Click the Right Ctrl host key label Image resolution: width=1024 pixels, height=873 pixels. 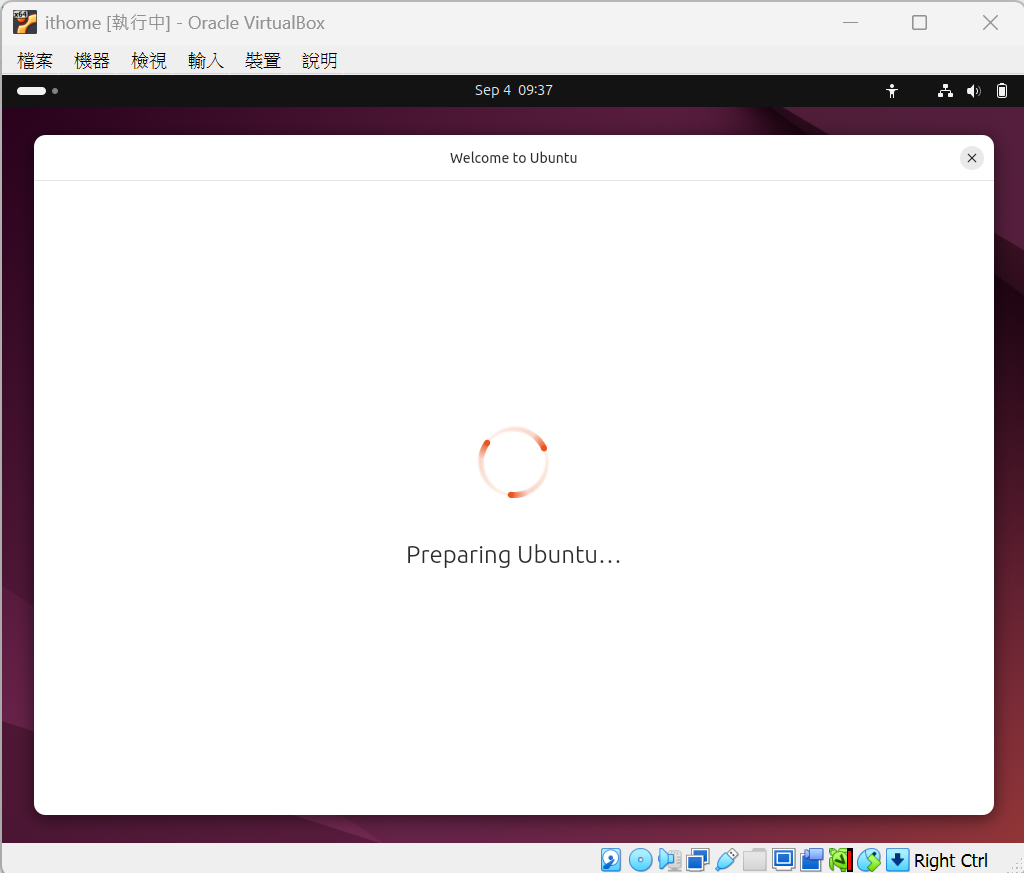950,860
